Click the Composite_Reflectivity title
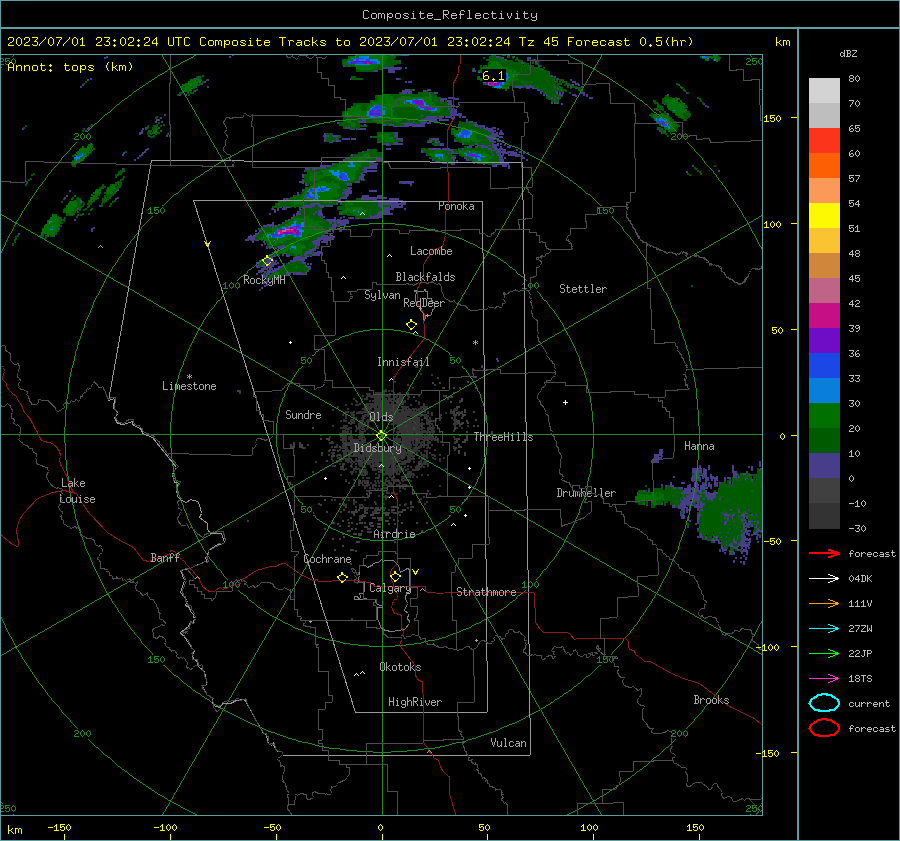 [449, 15]
